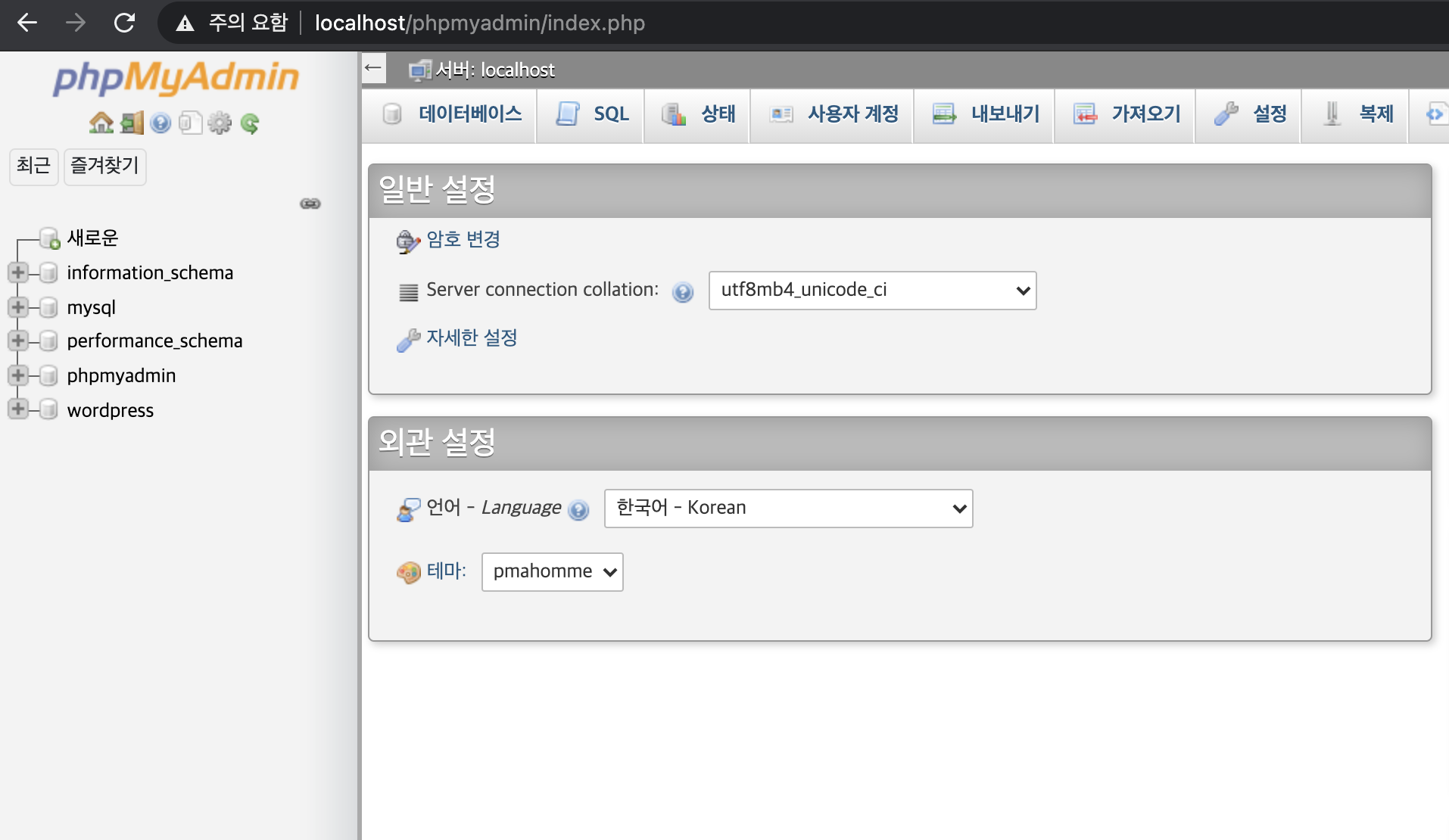The image size is (1449, 840).
Task: Open the 가져오기 import tab
Action: 1125,115
